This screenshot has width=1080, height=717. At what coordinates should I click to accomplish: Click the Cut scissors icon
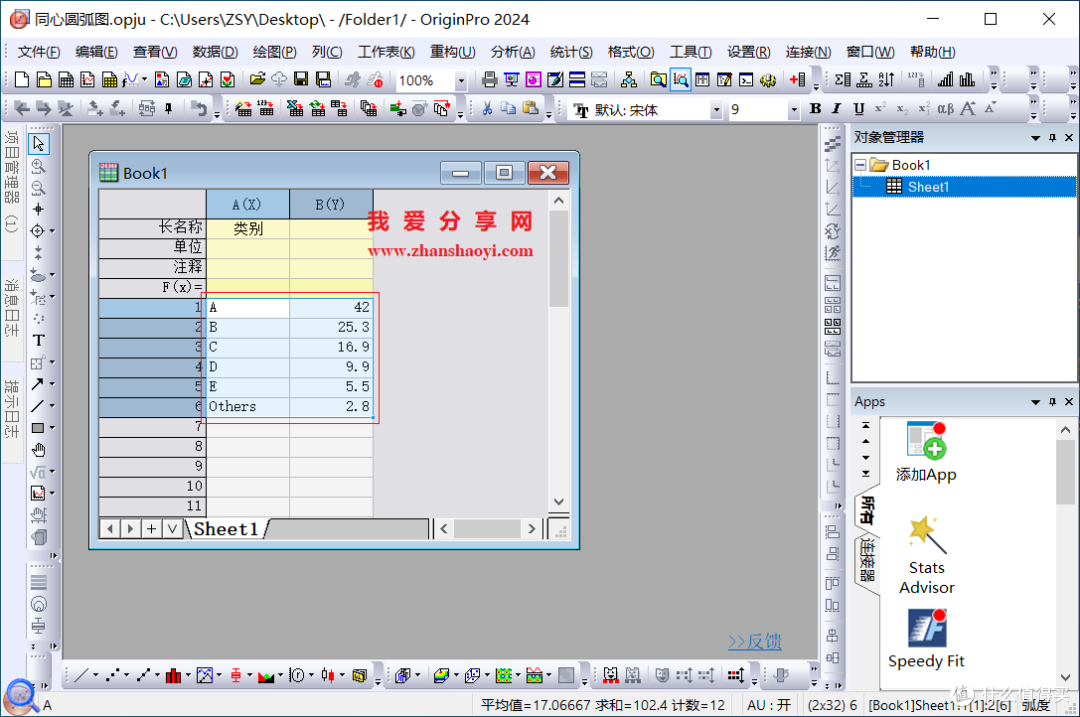487,109
